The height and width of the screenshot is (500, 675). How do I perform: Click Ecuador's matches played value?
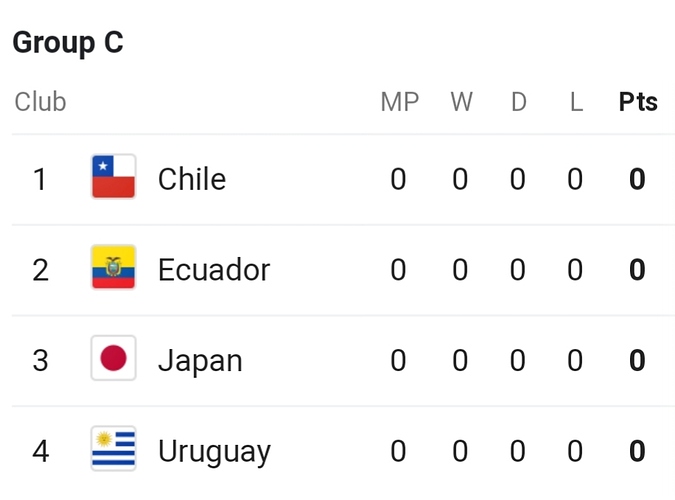pyautogui.click(x=398, y=270)
